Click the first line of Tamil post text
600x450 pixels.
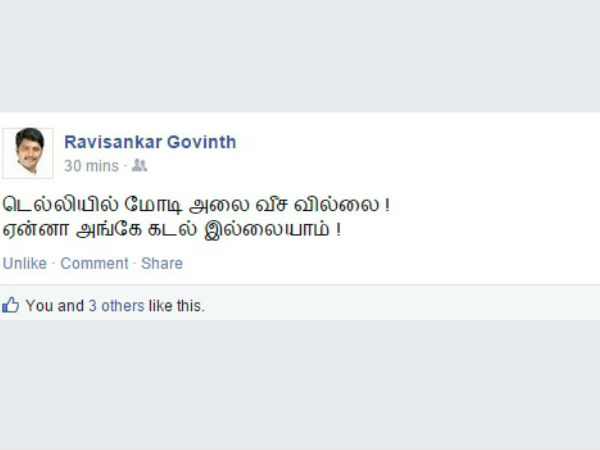pyautogui.click(x=196, y=205)
